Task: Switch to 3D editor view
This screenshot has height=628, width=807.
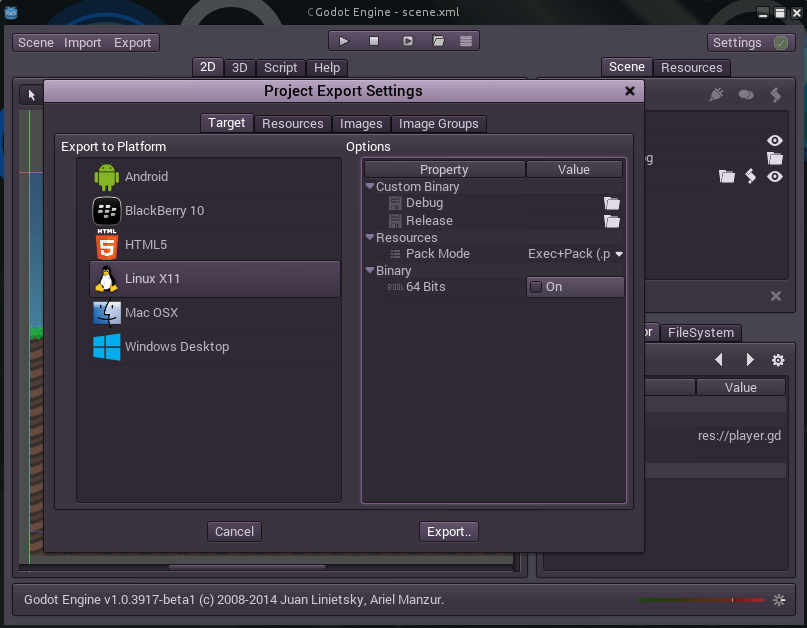Action: [239, 67]
